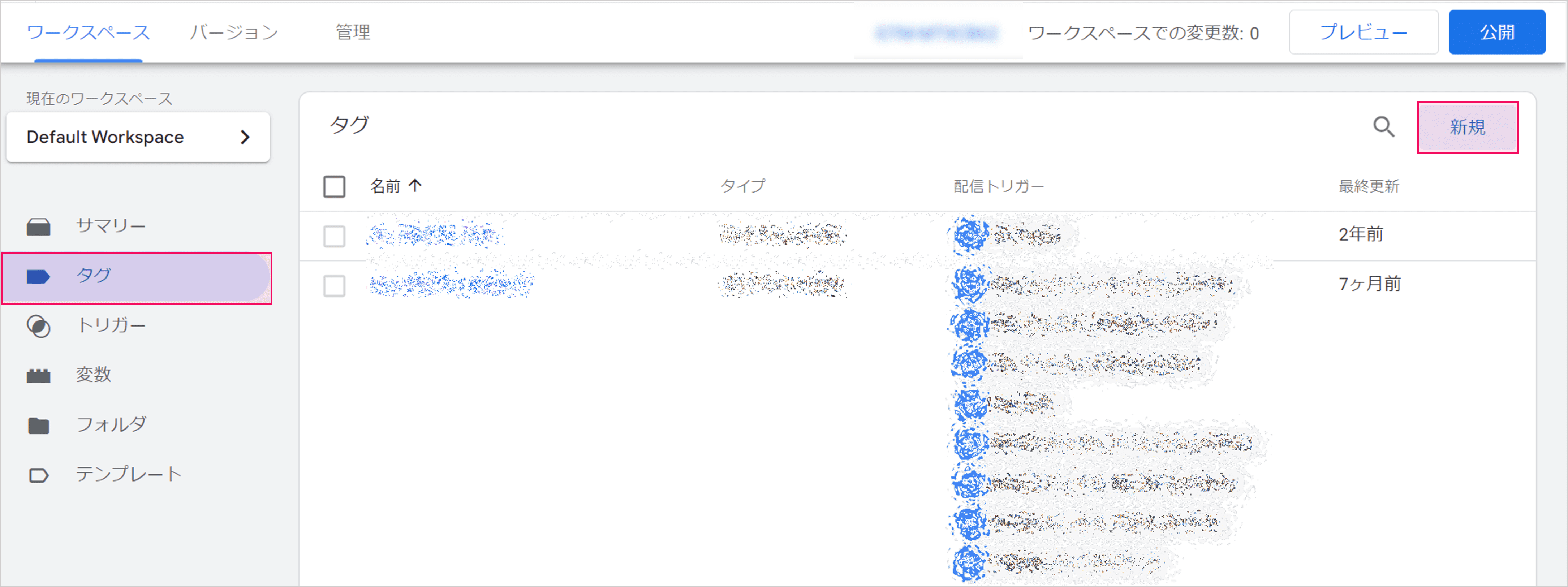Click the テンプレート outline tag icon

pos(38,475)
